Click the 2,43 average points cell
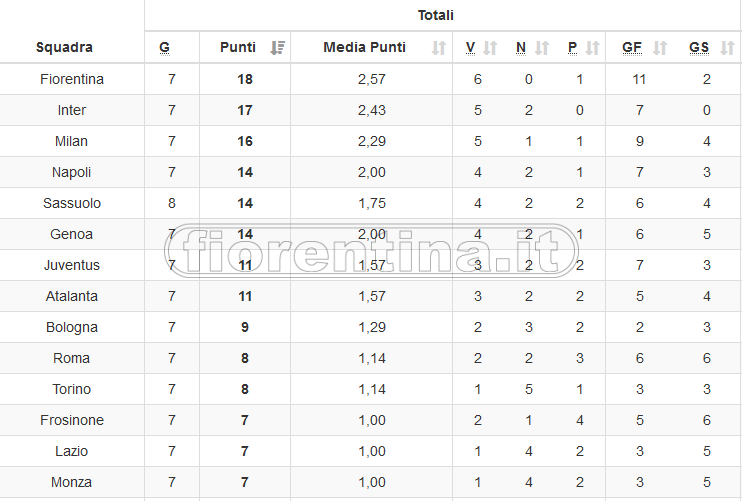This screenshot has width=742, height=501. pos(371,110)
